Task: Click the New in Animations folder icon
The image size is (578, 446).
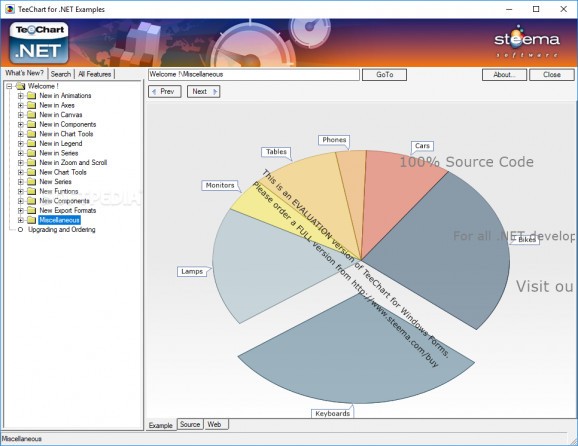Action: [x=31, y=96]
